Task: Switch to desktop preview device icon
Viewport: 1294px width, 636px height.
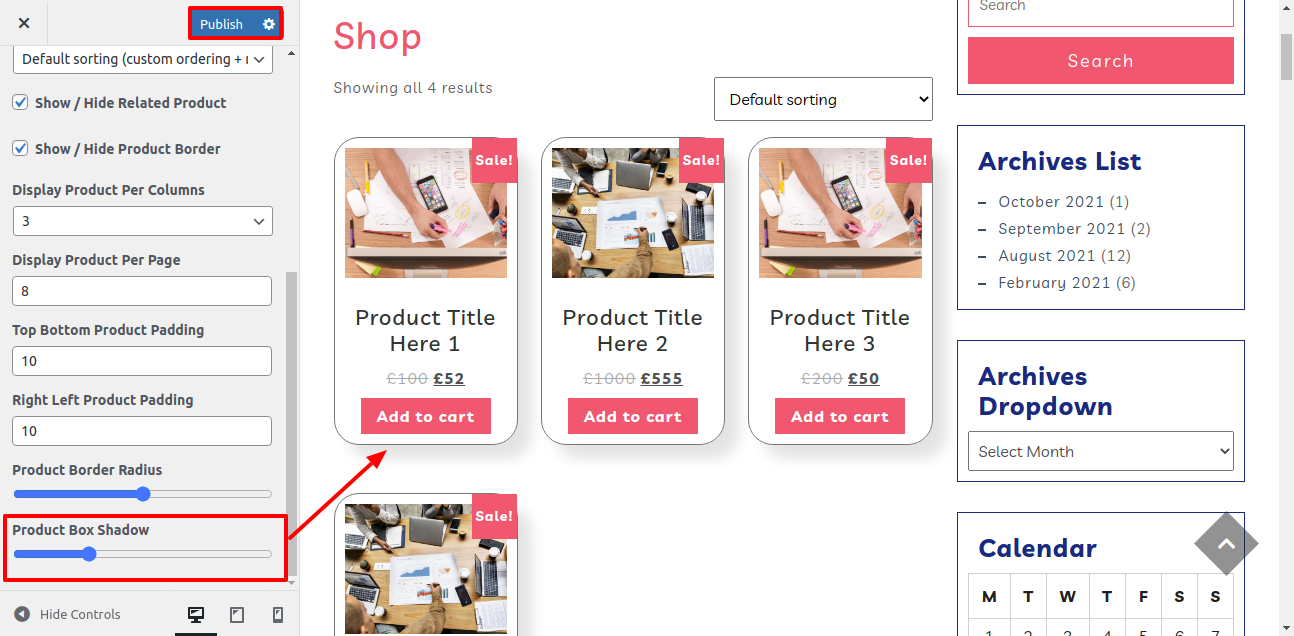Action: click(x=196, y=615)
